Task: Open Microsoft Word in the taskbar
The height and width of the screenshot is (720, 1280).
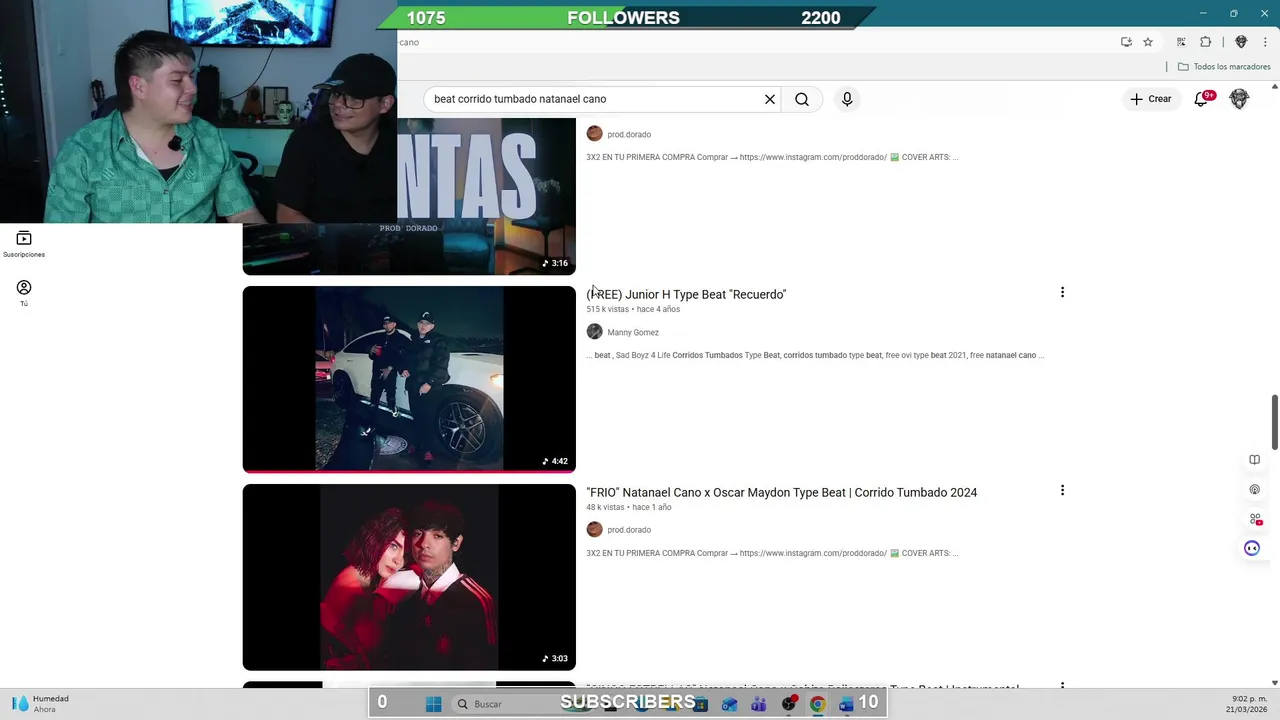Action: tap(845, 704)
